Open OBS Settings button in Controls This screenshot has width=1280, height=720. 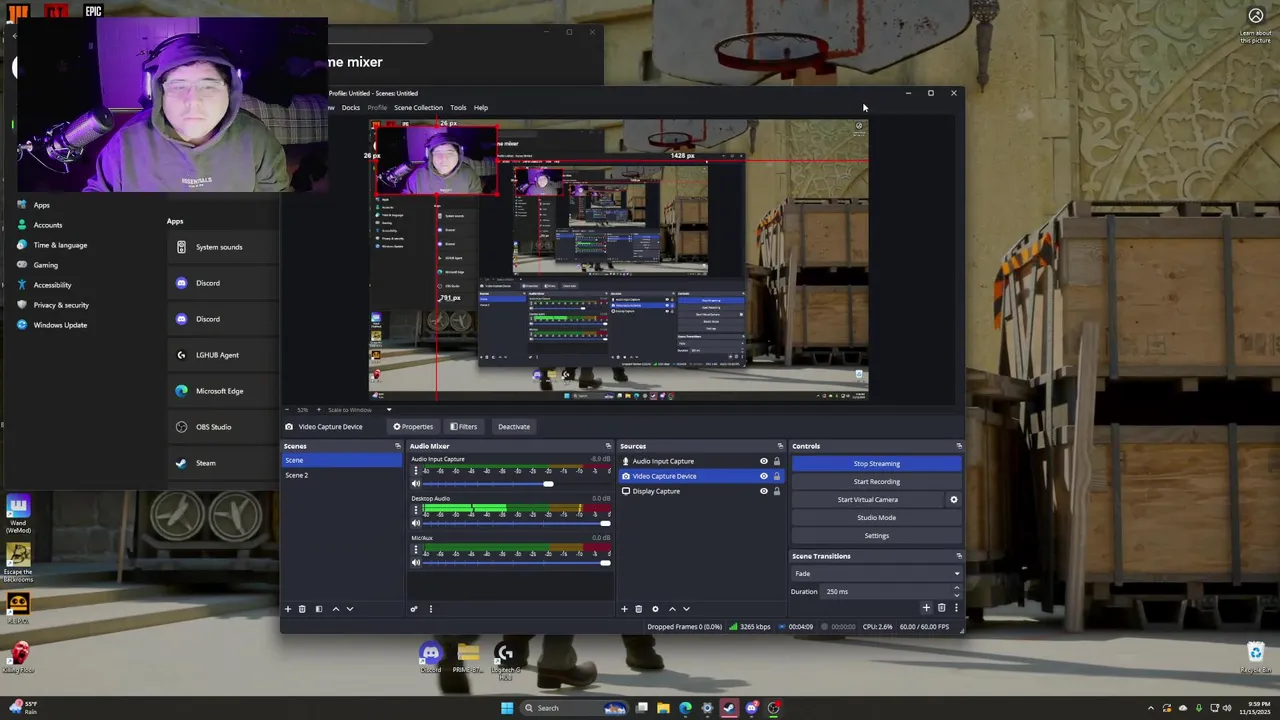877,536
